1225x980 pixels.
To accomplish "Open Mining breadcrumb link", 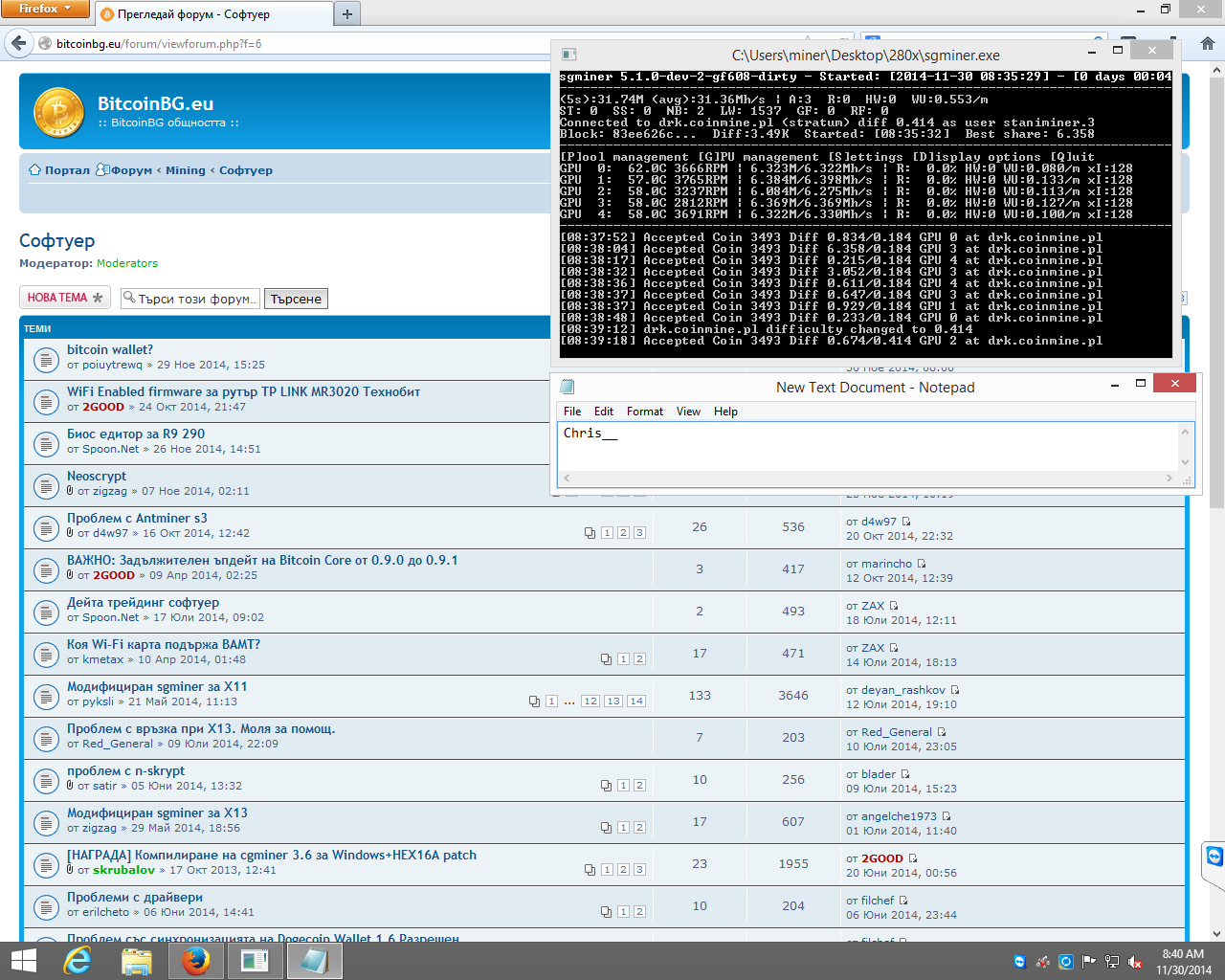I will click(x=186, y=170).
